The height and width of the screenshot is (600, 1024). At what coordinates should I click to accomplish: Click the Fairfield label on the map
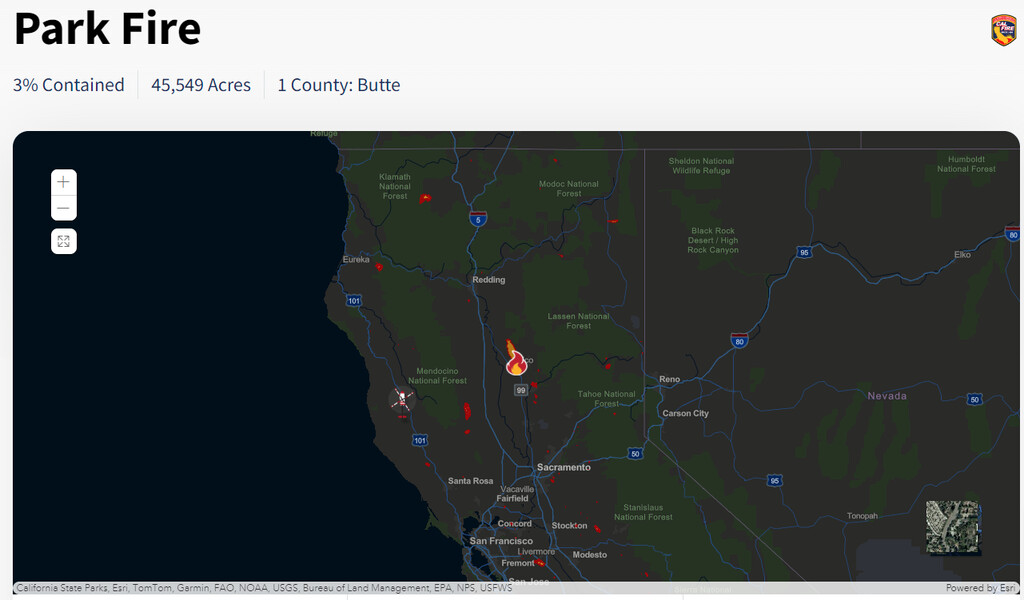512,498
